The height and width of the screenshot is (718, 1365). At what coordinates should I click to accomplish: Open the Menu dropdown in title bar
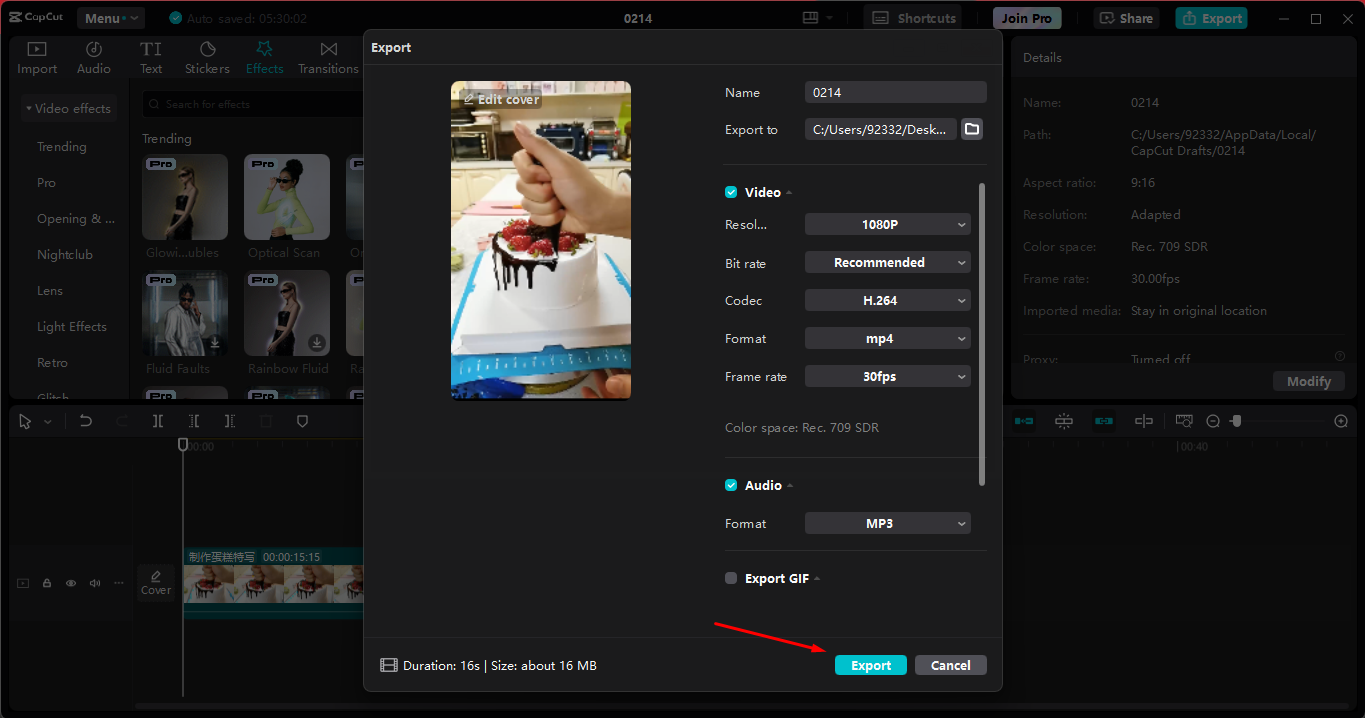111,18
